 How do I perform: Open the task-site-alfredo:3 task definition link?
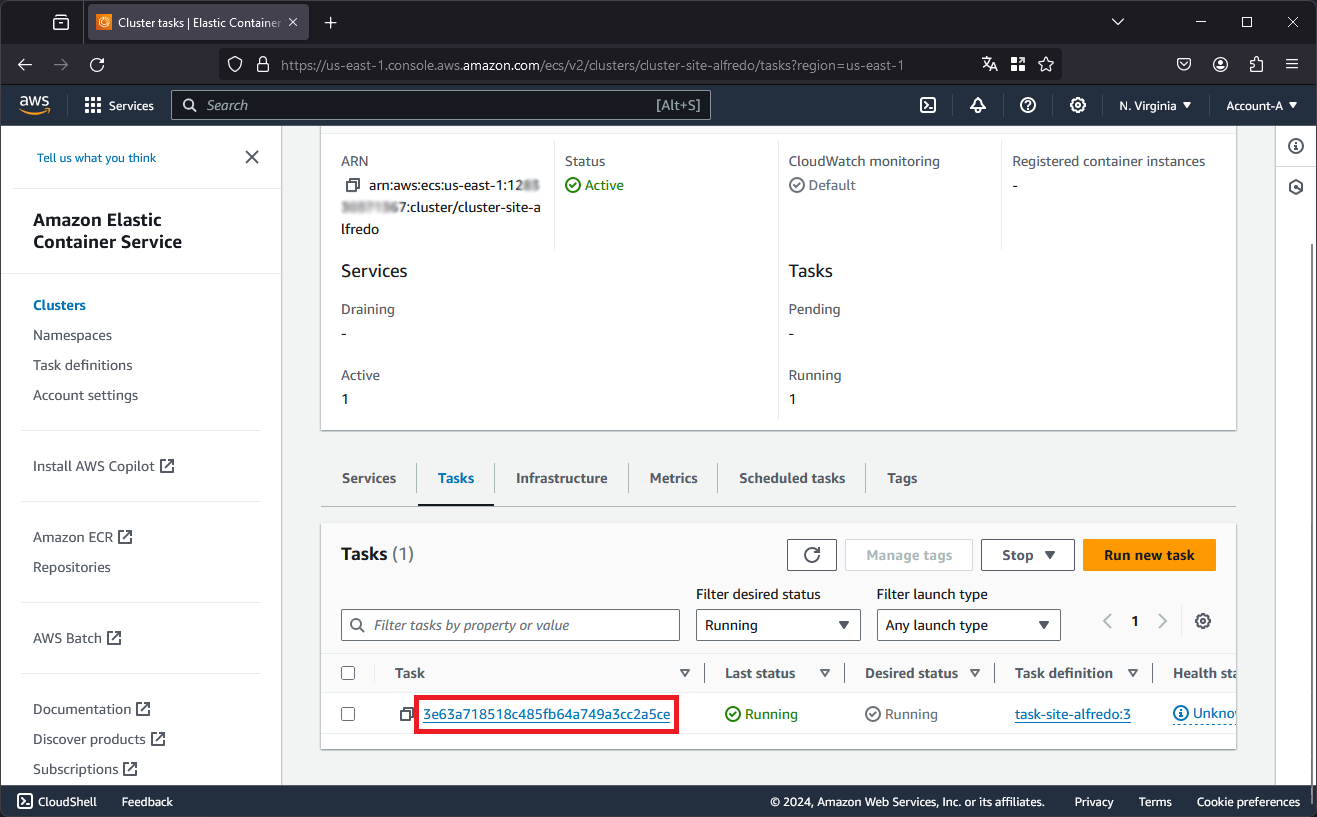[1073, 714]
